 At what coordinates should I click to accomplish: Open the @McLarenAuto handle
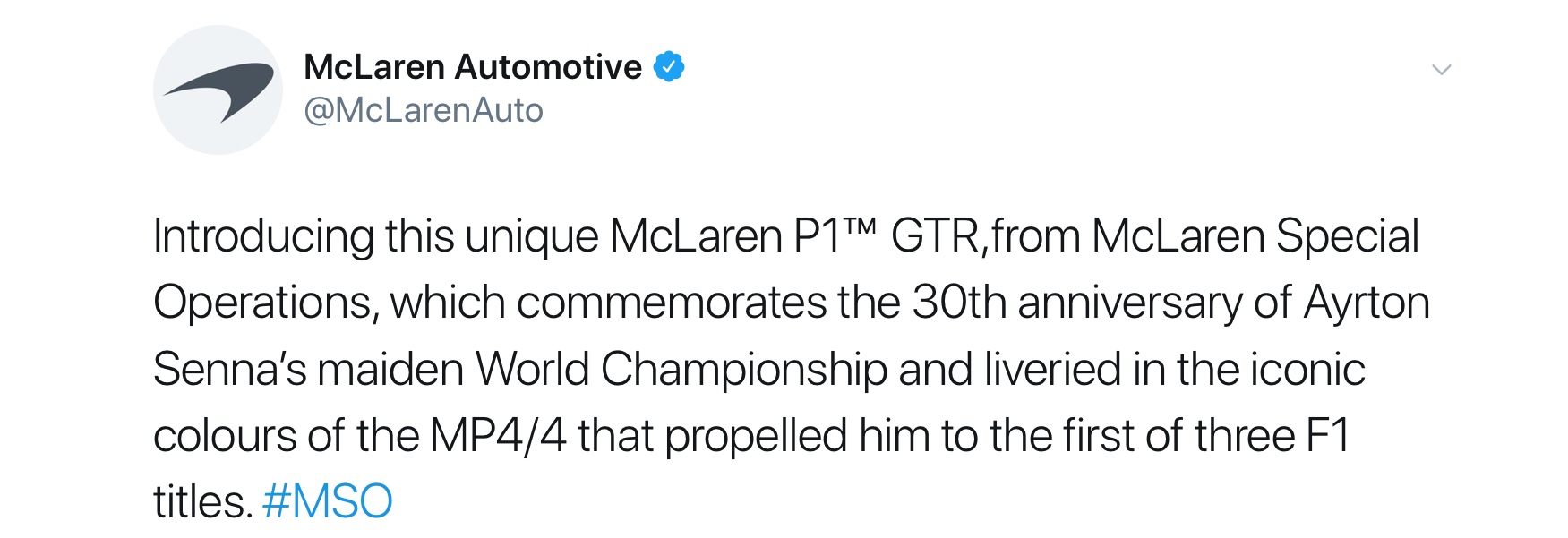click(x=424, y=110)
